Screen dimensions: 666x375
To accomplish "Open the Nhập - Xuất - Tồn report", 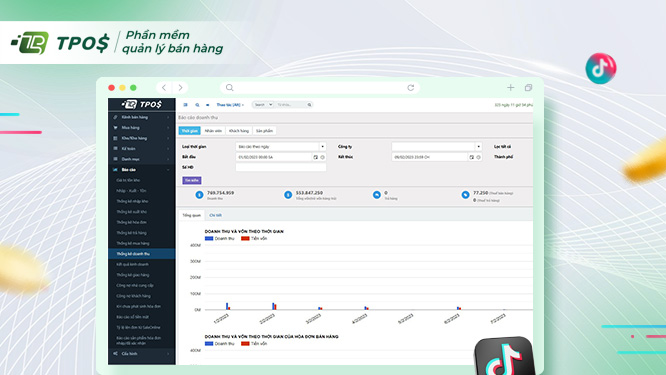I will tap(131, 191).
